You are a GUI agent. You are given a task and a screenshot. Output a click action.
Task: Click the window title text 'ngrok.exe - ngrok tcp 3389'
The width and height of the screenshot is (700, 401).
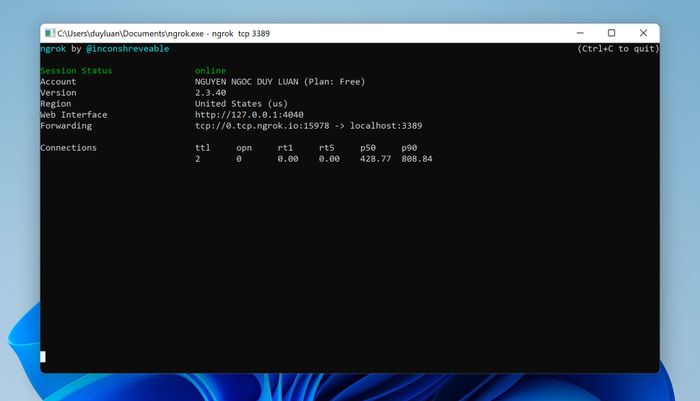(218, 33)
